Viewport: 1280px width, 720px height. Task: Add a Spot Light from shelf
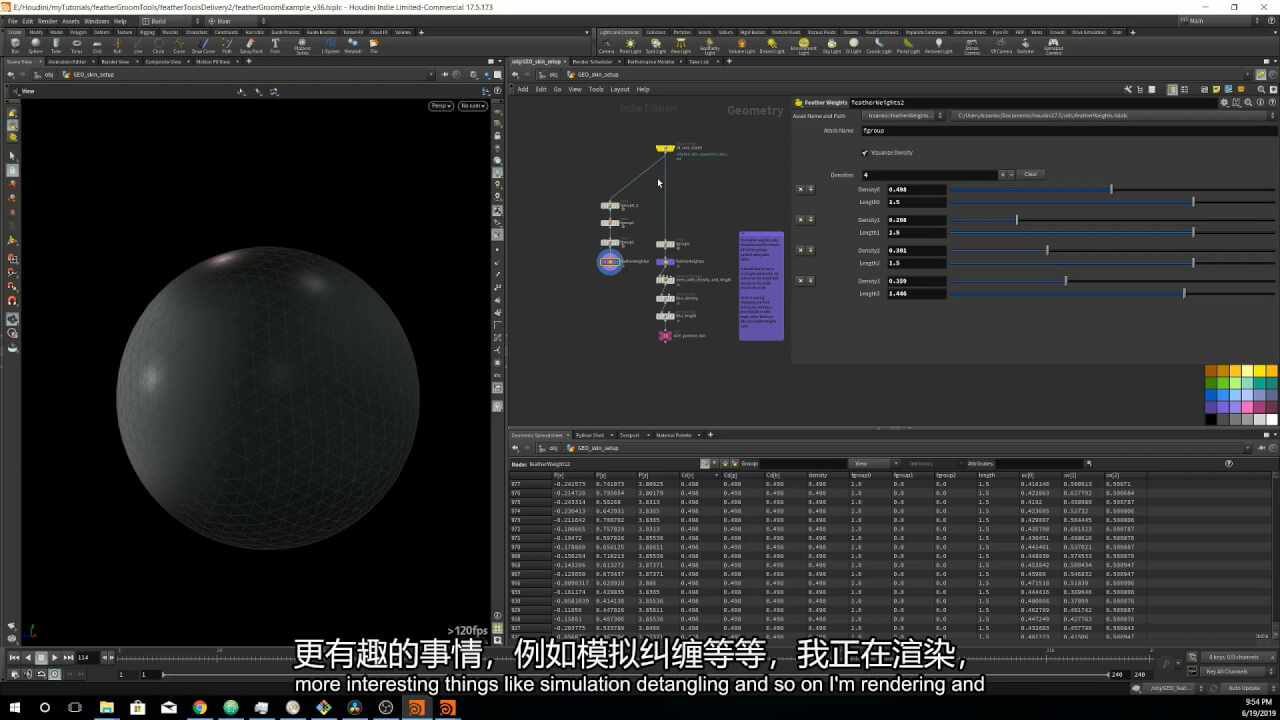(655, 46)
